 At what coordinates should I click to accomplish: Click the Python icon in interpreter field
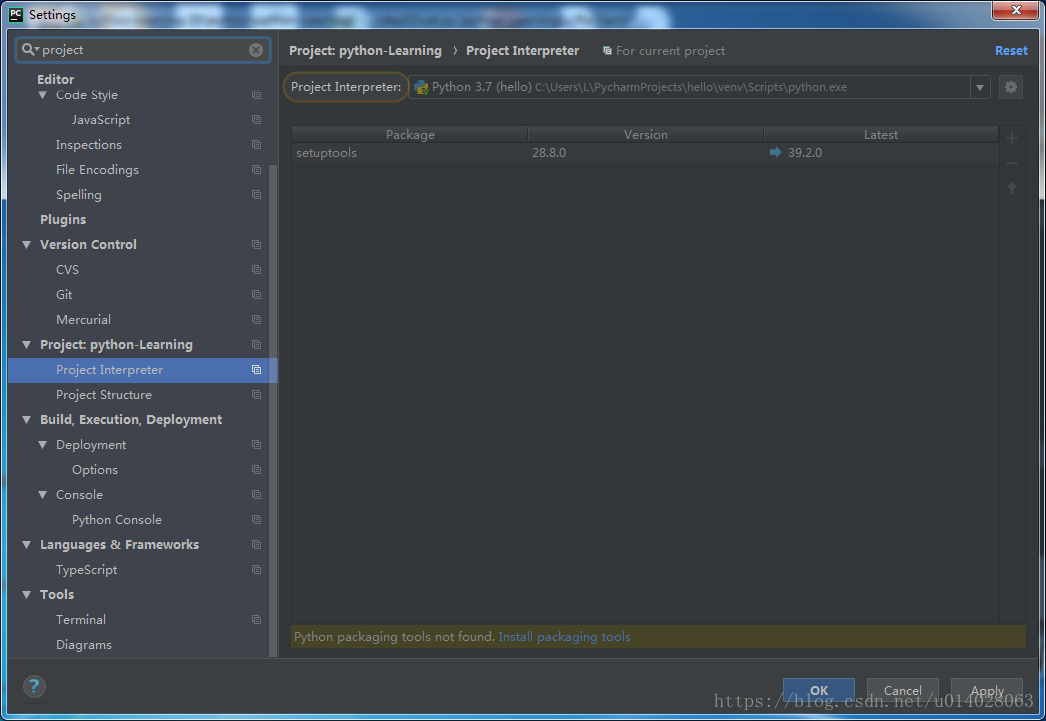point(421,87)
